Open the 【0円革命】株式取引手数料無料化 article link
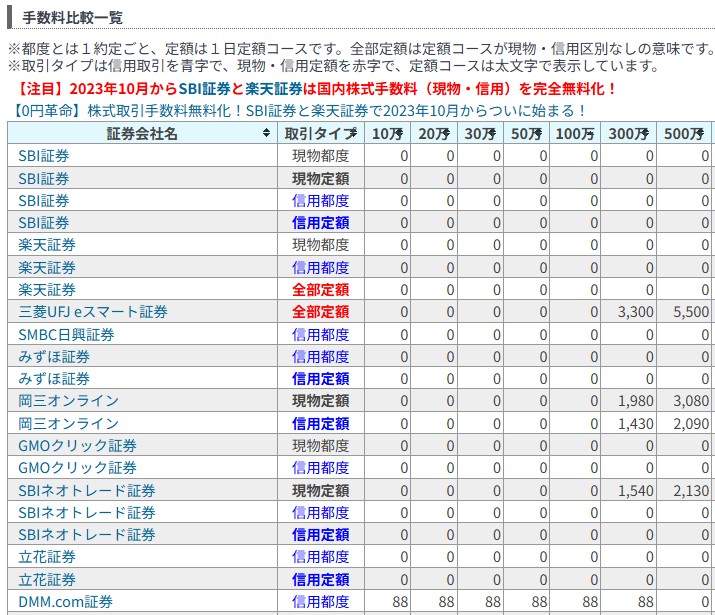Image resolution: width=715 pixels, height=615 pixels. tap(300, 111)
